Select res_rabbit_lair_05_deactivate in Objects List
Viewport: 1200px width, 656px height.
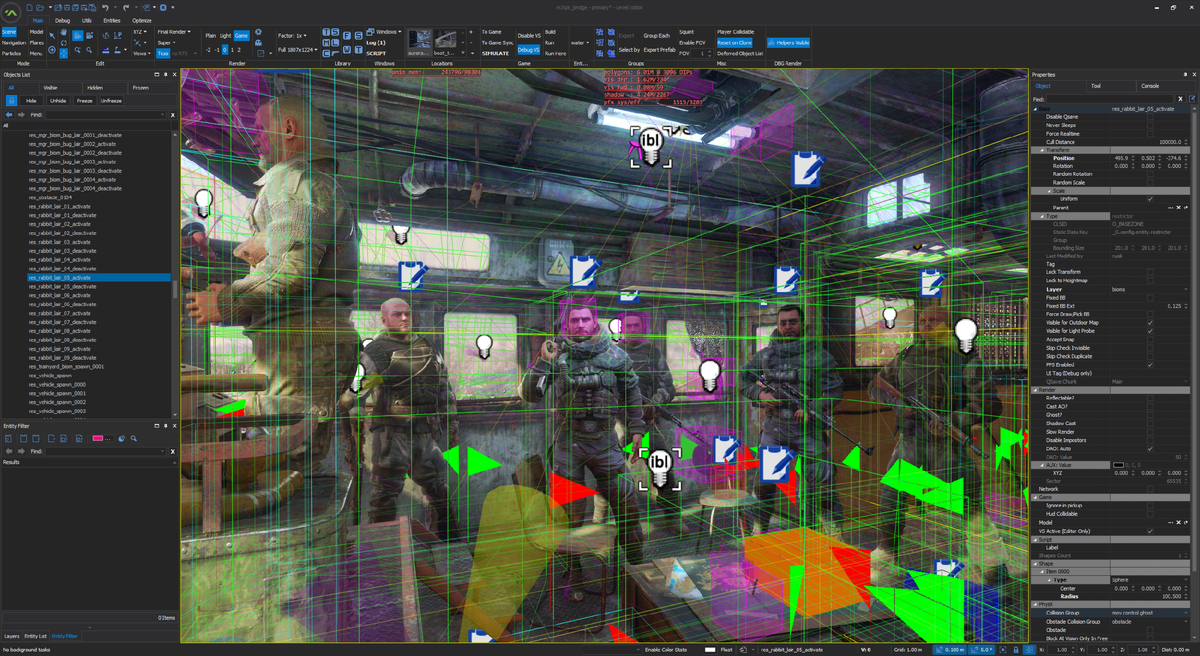[x=63, y=286]
